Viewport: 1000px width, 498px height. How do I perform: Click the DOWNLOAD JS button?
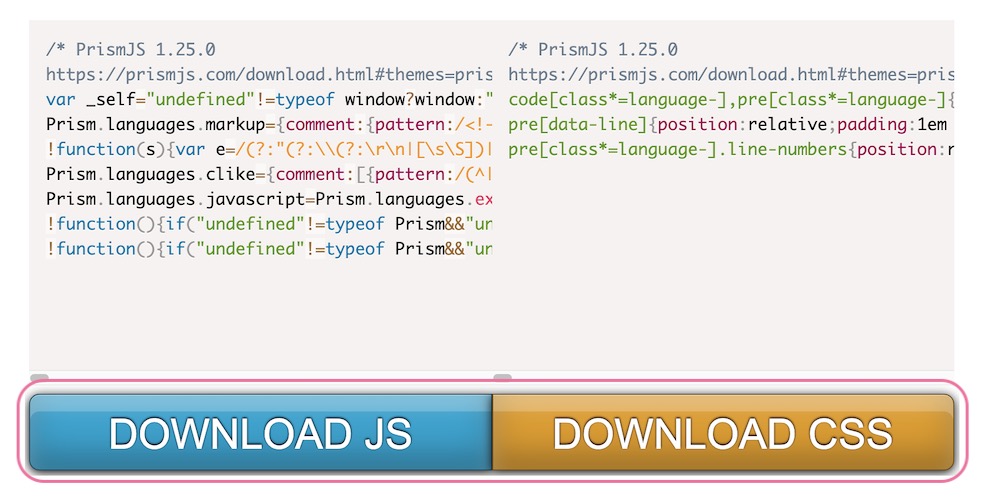click(x=261, y=432)
